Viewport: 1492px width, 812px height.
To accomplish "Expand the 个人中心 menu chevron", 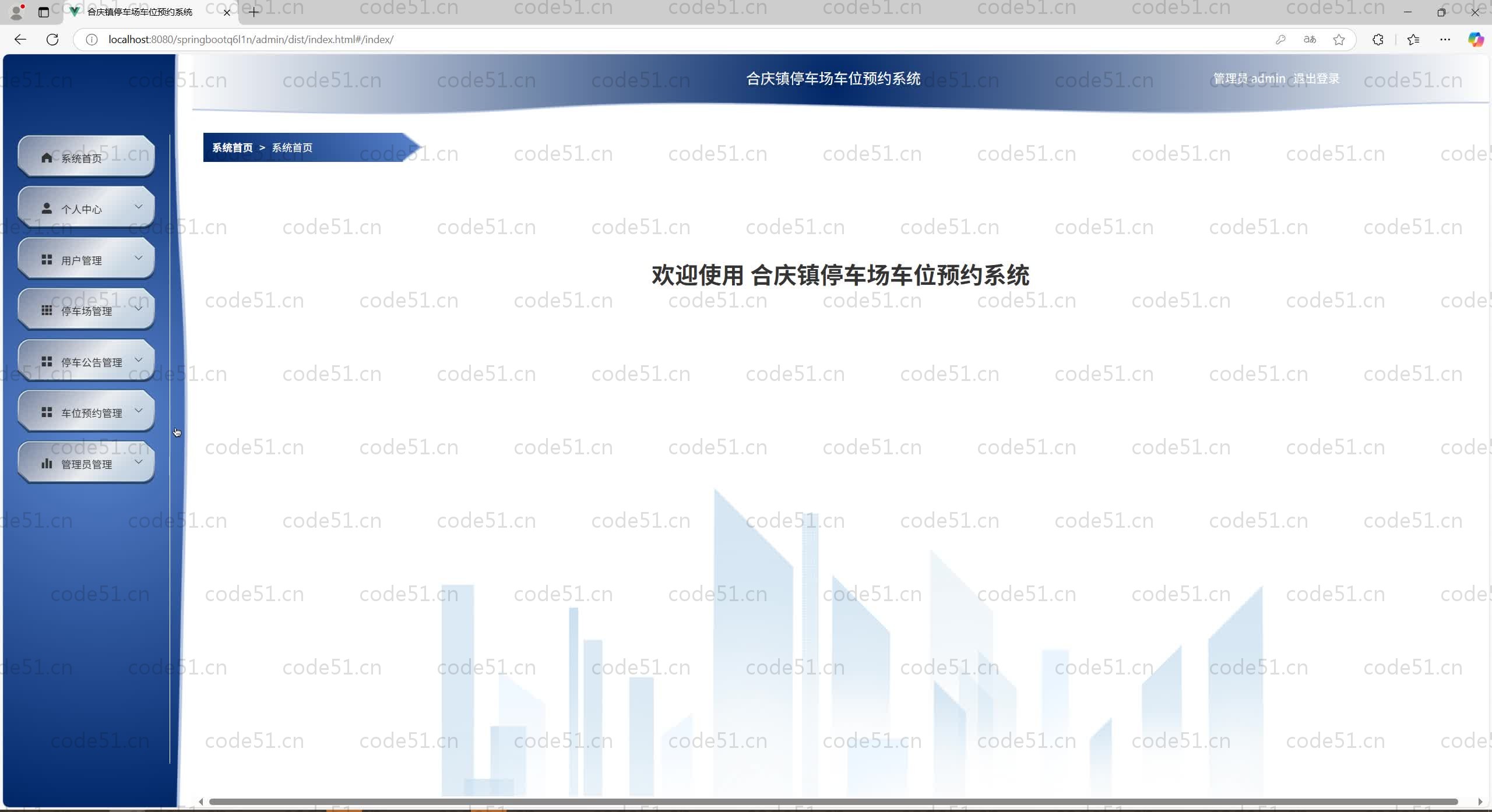I will pyautogui.click(x=138, y=206).
